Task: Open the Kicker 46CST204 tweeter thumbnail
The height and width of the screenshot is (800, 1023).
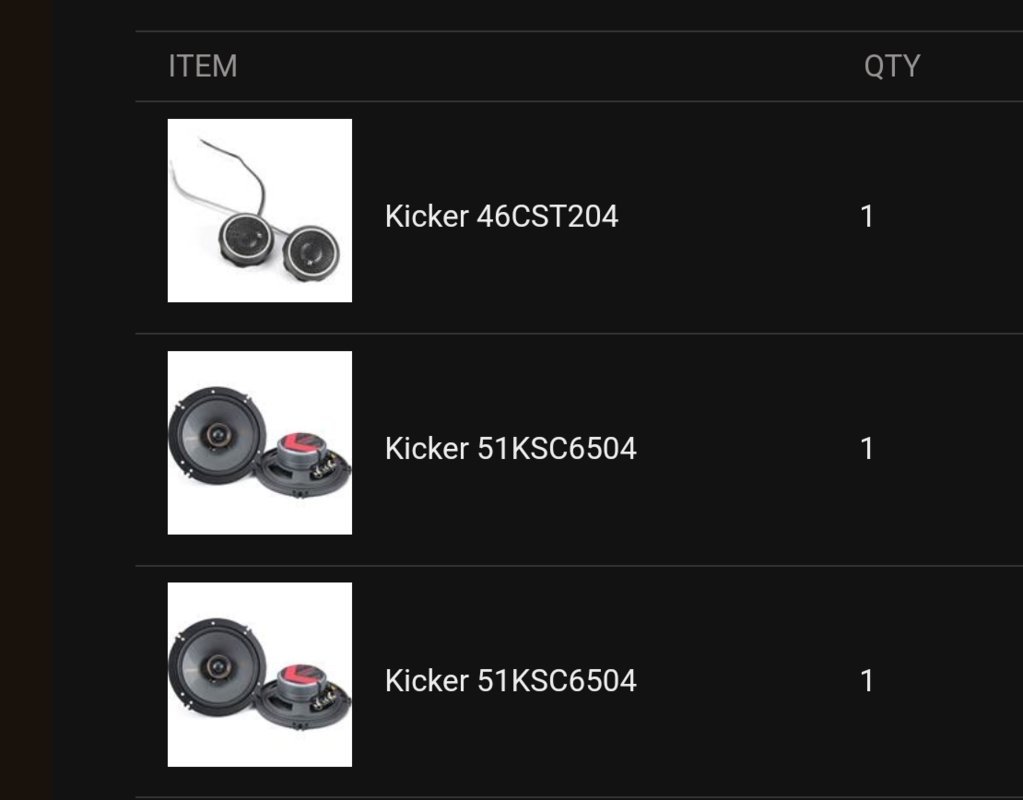Action: 260,210
